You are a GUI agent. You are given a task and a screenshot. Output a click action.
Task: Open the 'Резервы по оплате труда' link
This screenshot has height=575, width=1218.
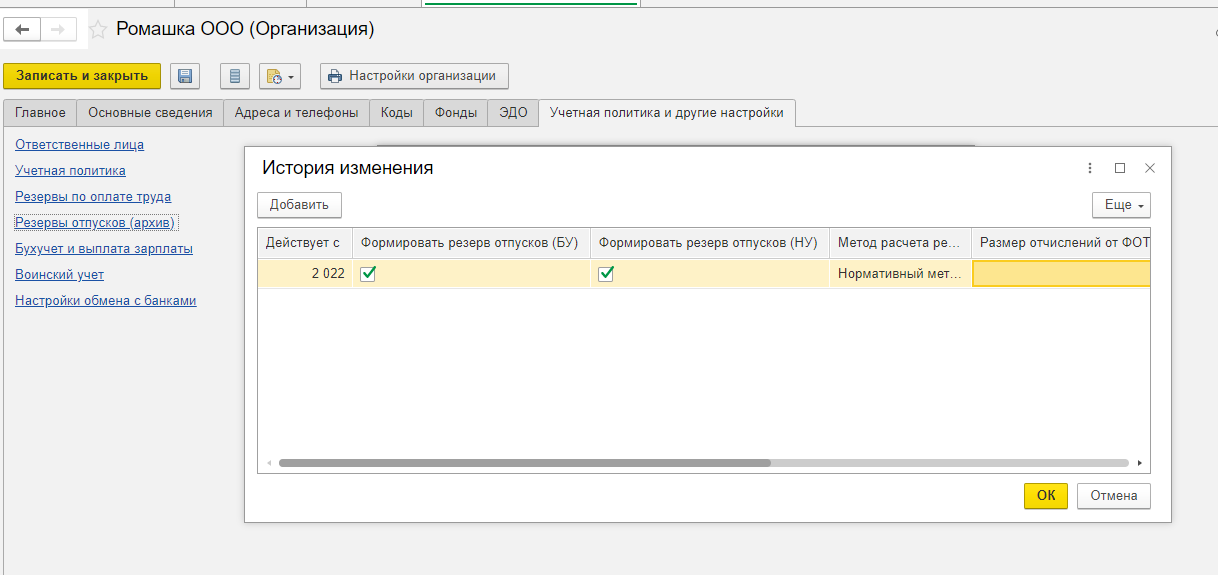[x=93, y=197]
